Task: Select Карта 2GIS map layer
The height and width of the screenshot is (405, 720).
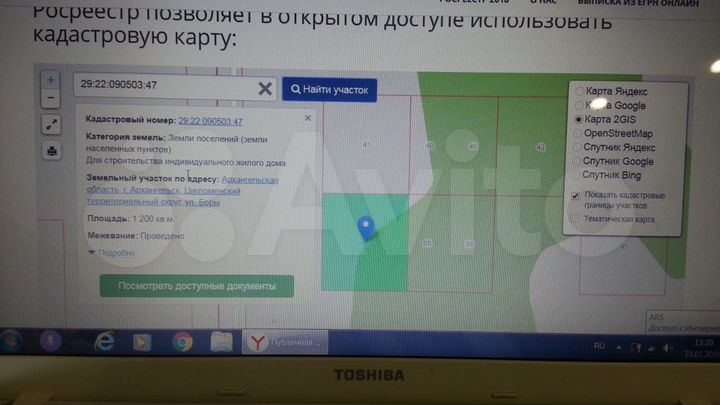Action: click(606, 119)
